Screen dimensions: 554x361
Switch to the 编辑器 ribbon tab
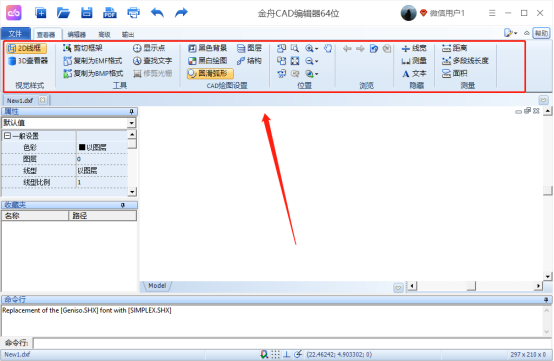tap(77, 34)
